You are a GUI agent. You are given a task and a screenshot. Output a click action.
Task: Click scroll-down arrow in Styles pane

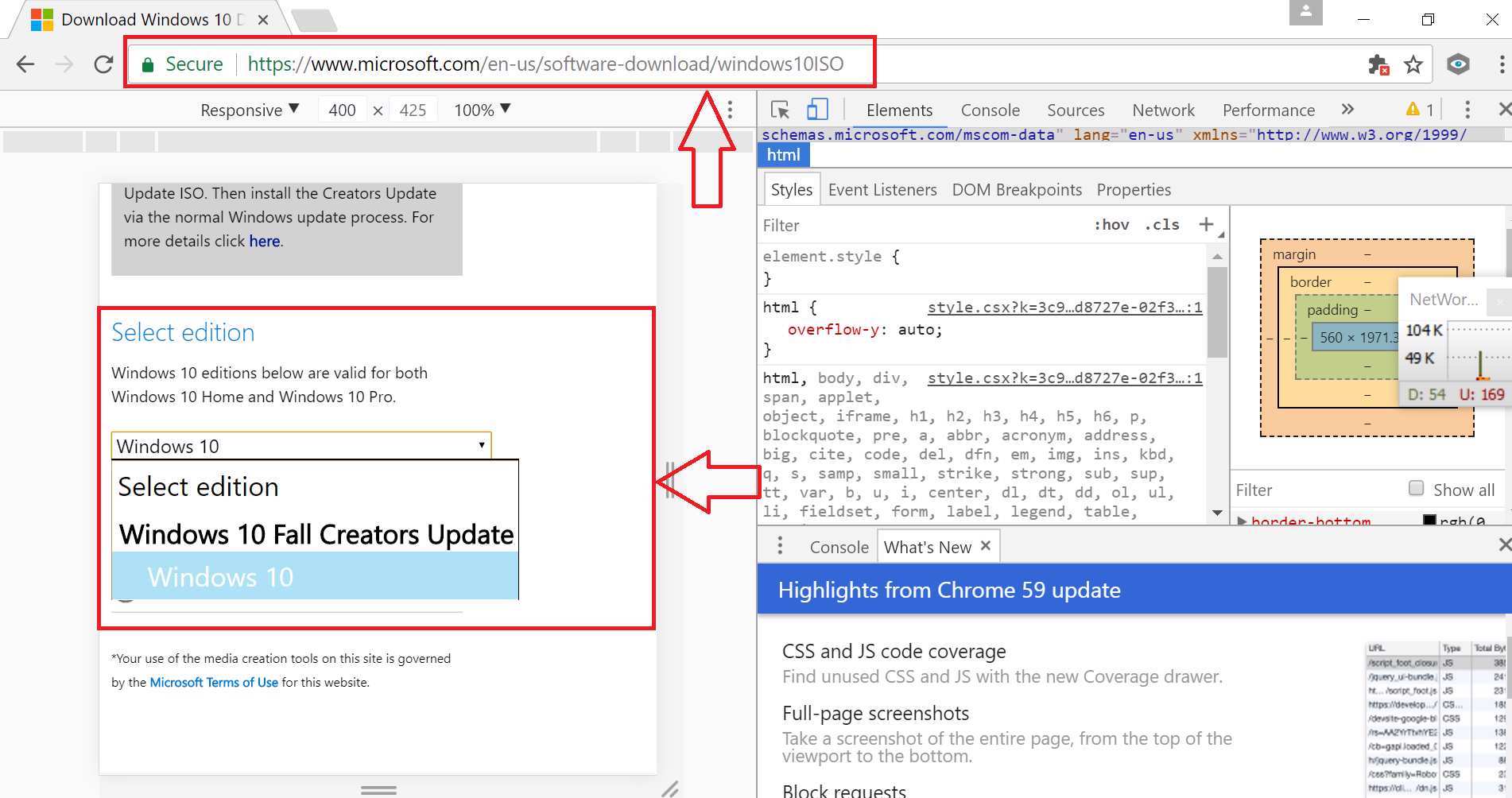[x=1217, y=513]
